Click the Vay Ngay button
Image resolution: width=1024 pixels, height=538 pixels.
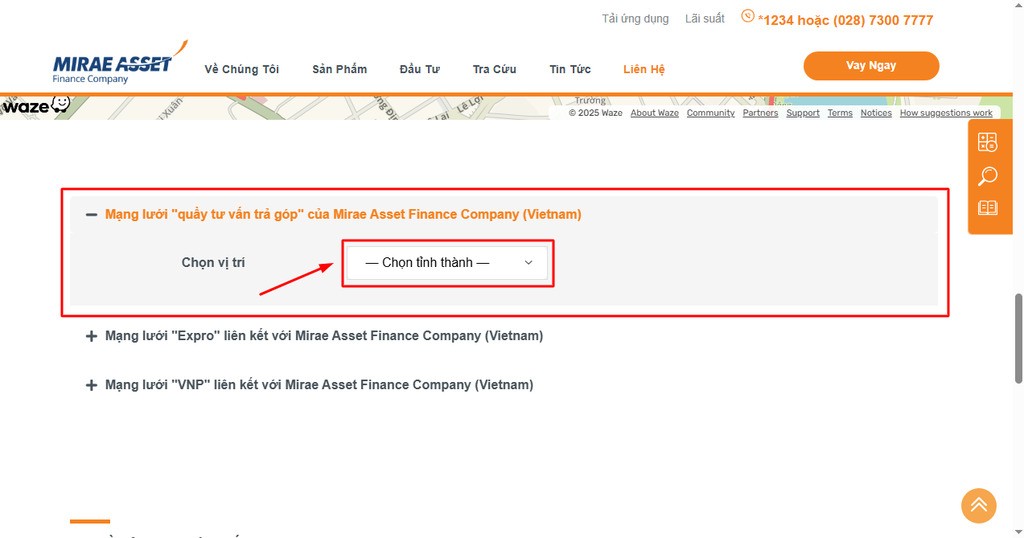pos(871,66)
